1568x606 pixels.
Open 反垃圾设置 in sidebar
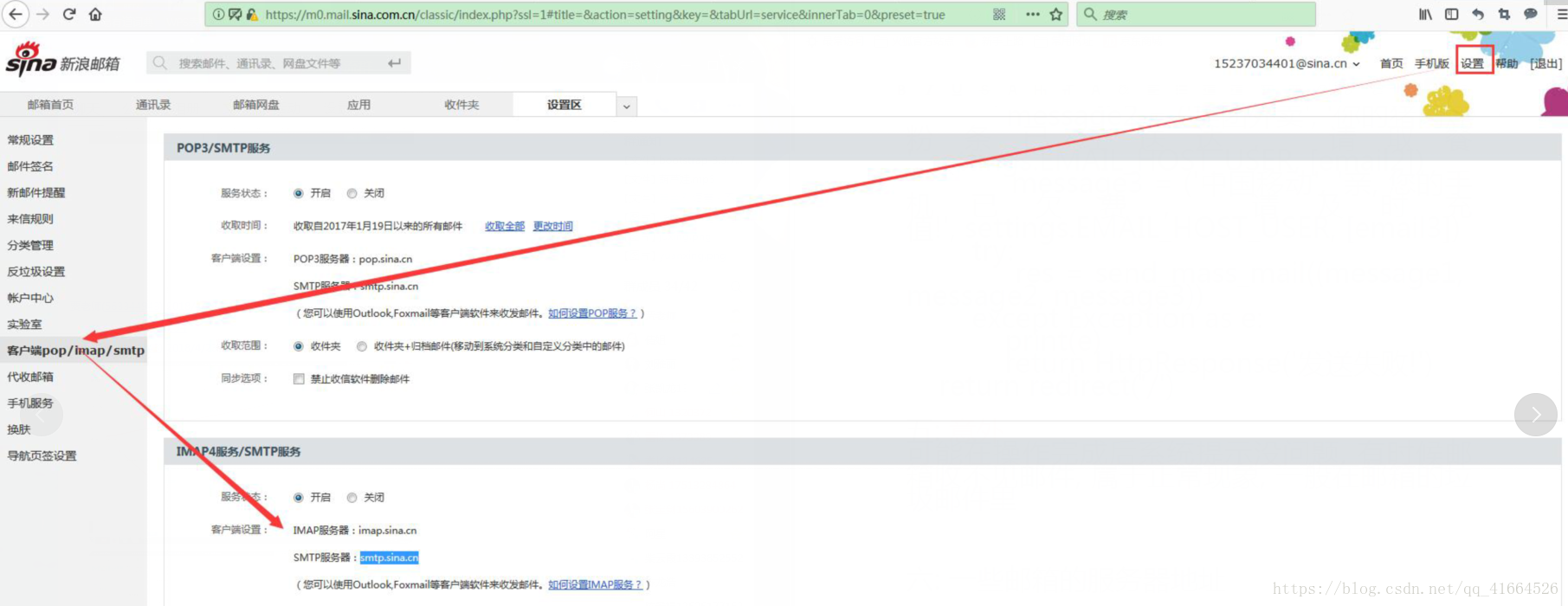(36, 272)
